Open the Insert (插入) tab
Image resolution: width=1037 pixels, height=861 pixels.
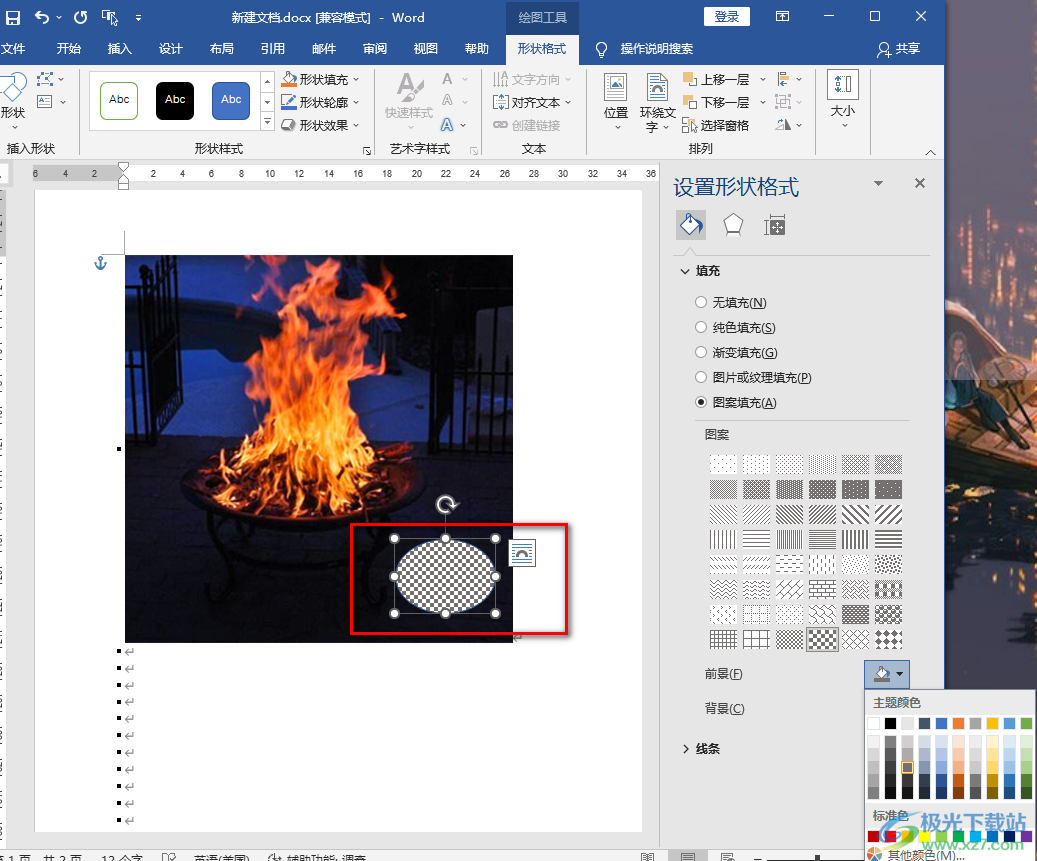tap(120, 49)
